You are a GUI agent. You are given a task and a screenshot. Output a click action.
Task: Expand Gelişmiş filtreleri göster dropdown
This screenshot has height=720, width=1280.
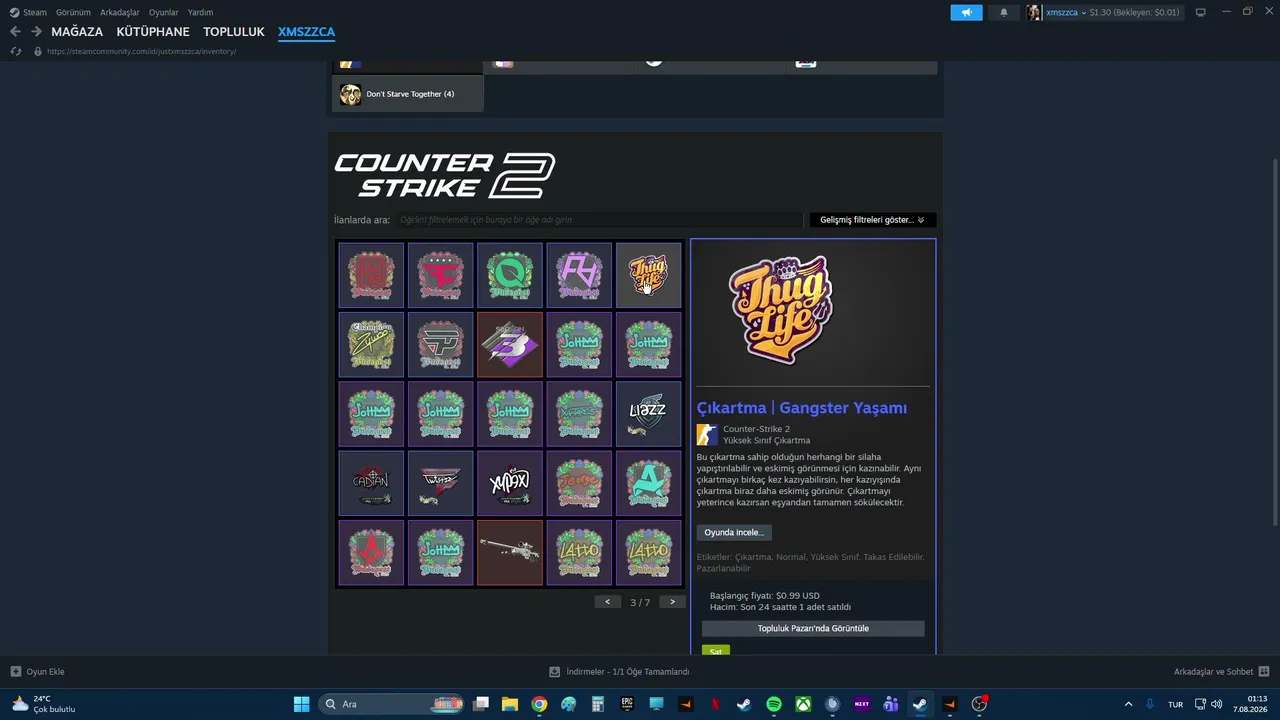[872, 220]
